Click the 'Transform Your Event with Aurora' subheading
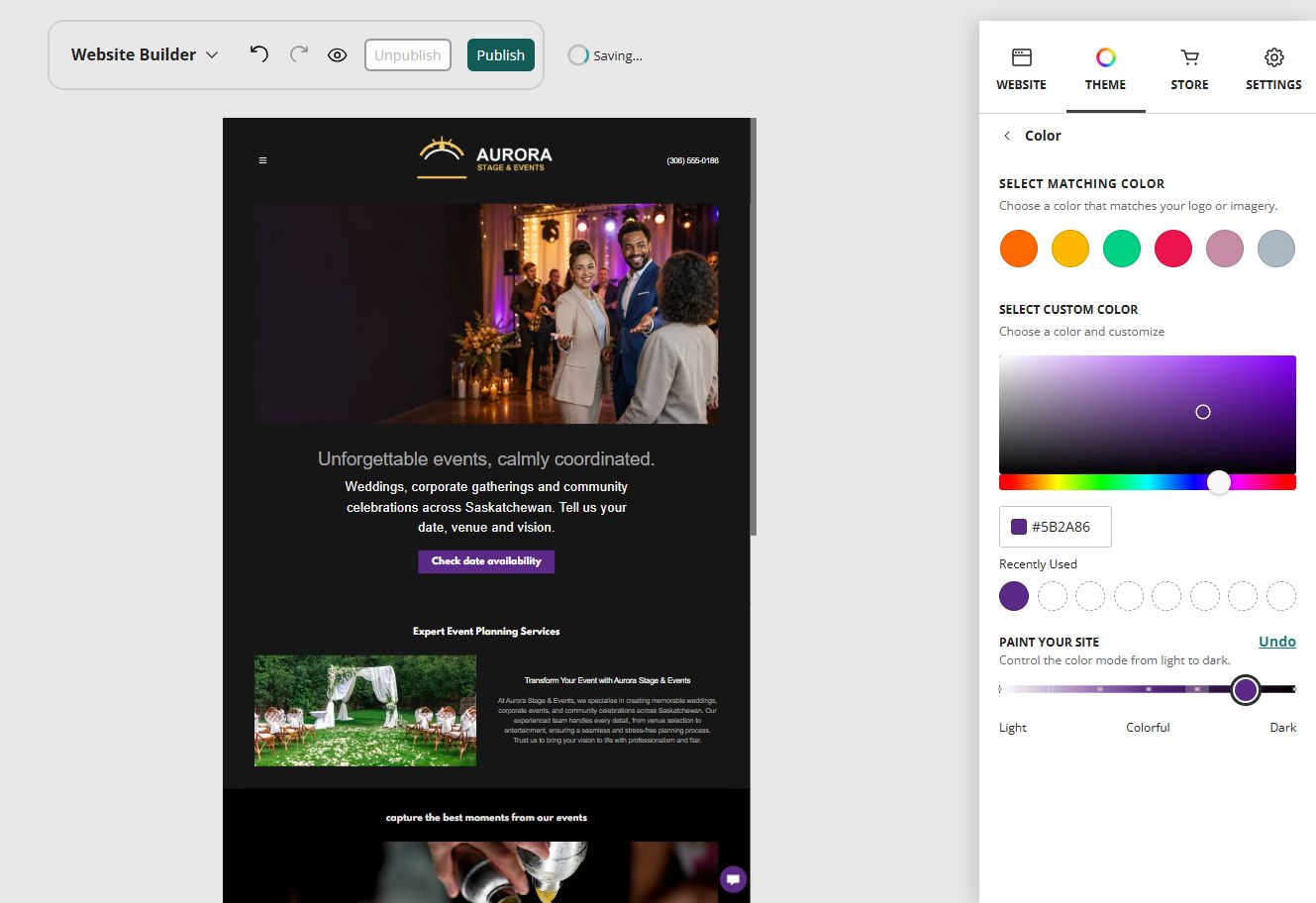Viewport: 1316px width, 903px height. click(608, 681)
